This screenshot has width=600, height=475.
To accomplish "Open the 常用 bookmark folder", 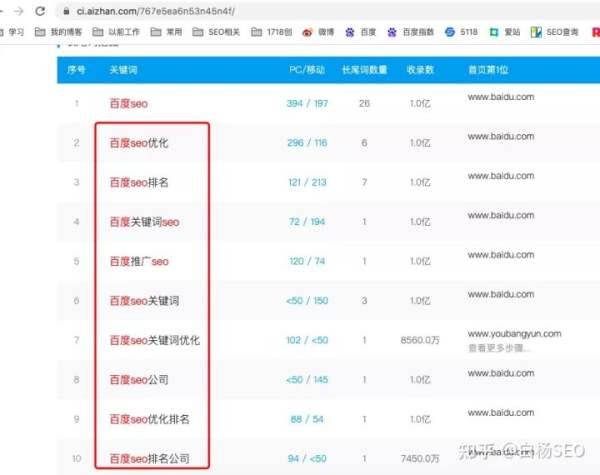I will click(x=168, y=32).
